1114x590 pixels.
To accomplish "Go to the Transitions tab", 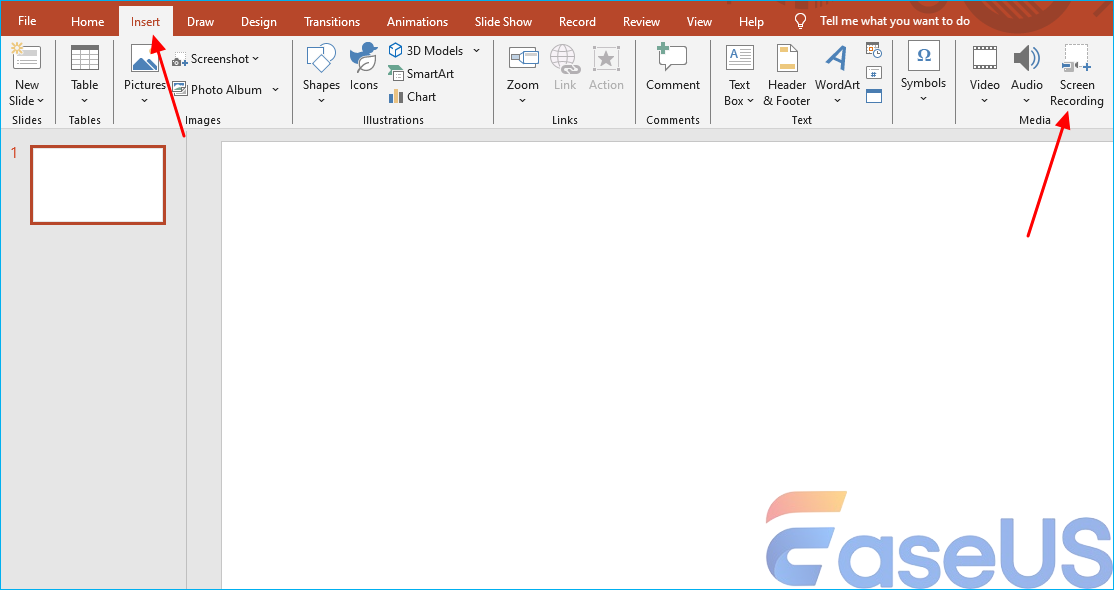I will coord(332,21).
